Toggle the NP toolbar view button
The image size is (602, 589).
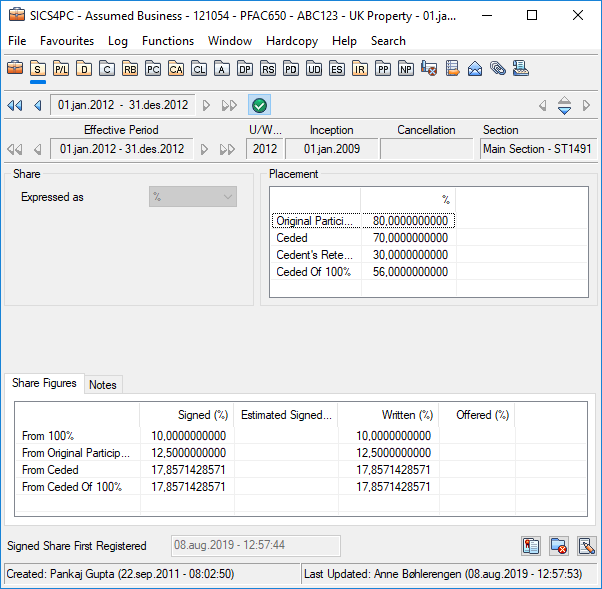tap(406, 69)
